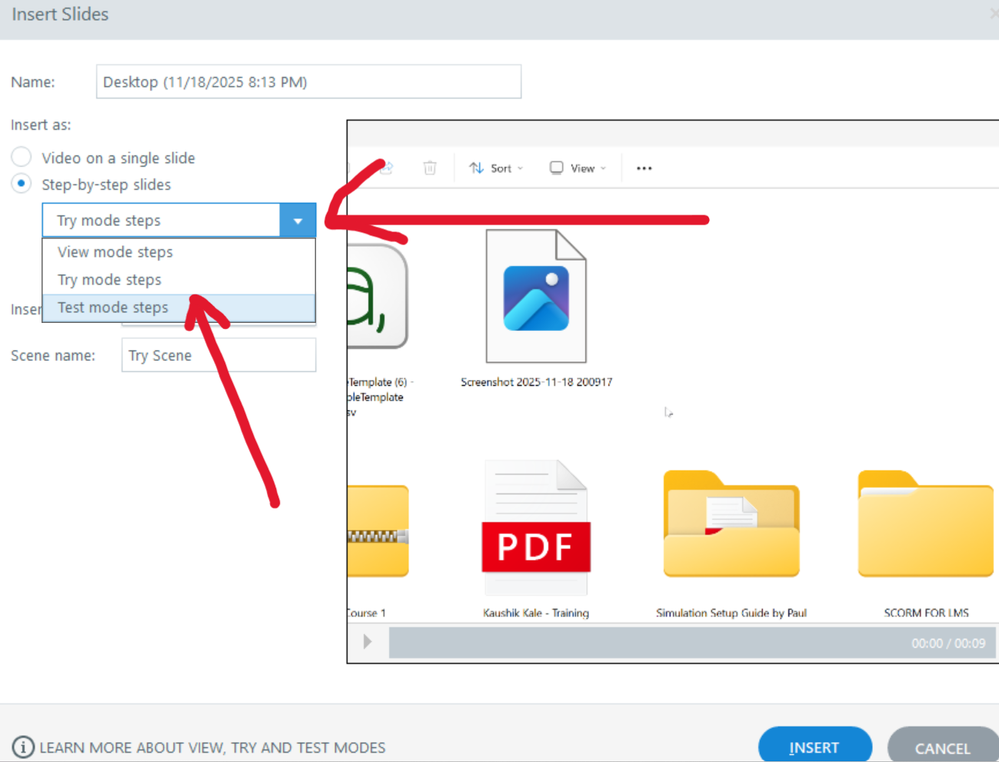Click the trash delete icon in preview
The height and width of the screenshot is (762, 999).
click(x=430, y=168)
